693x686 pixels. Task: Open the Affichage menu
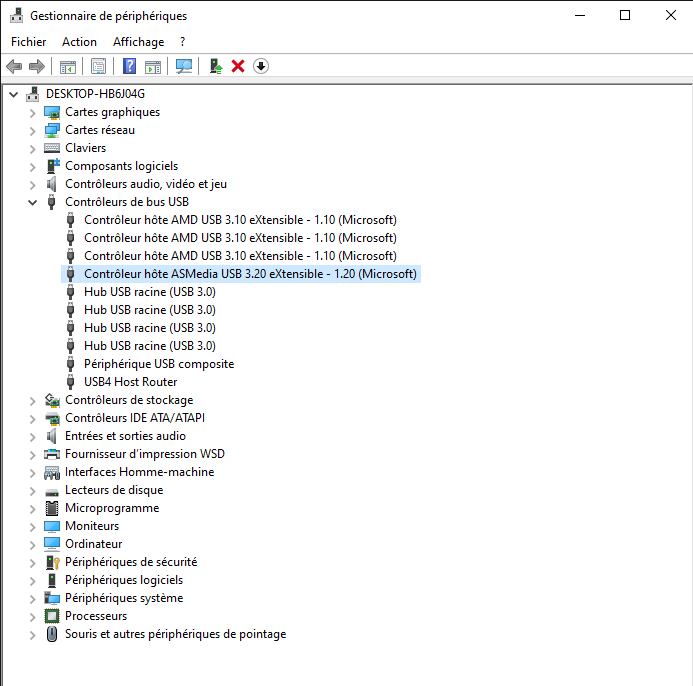click(138, 42)
